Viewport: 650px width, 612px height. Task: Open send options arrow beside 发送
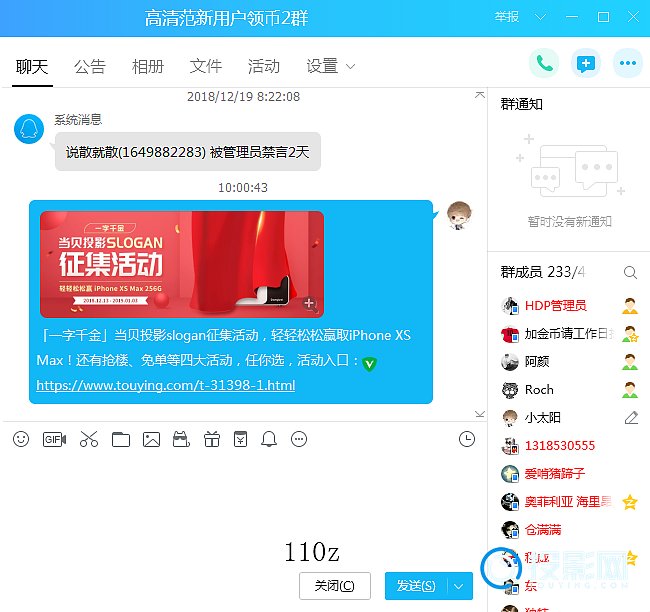458,586
